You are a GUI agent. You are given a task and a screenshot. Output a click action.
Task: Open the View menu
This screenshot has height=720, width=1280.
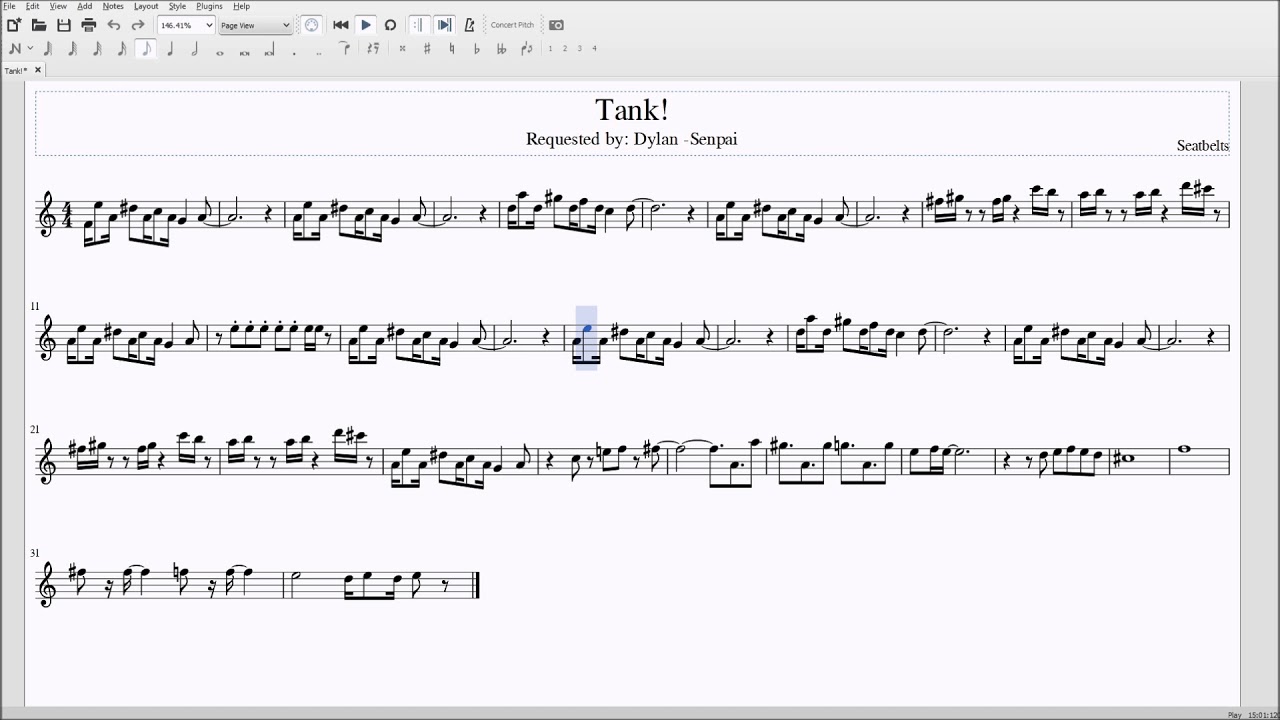[x=58, y=6]
